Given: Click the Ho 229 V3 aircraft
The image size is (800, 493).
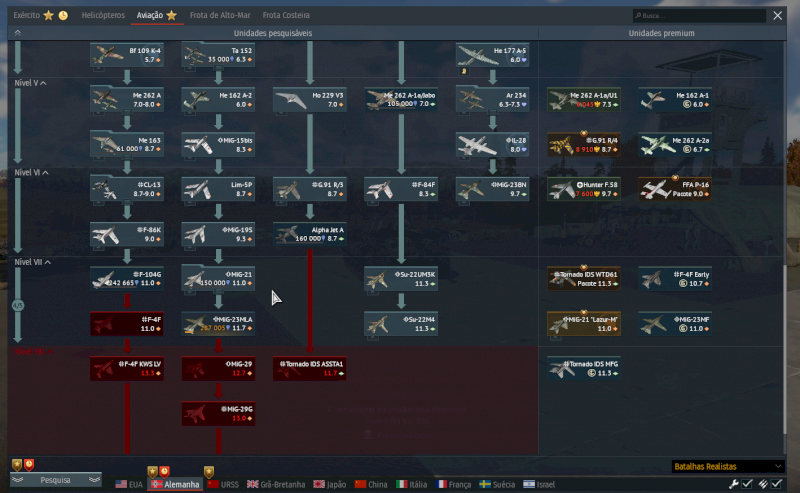Looking at the screenshot, I should click(309, 98).
